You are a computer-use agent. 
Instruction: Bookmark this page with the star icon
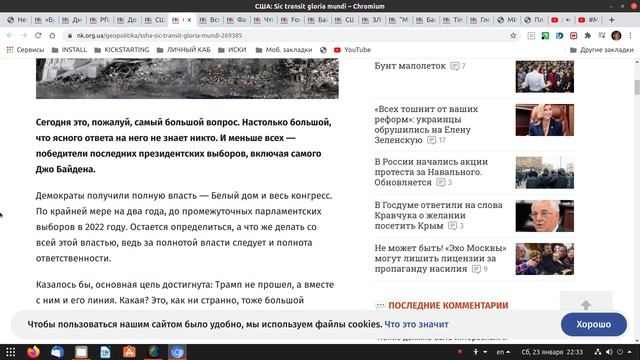tap(513, 36)
